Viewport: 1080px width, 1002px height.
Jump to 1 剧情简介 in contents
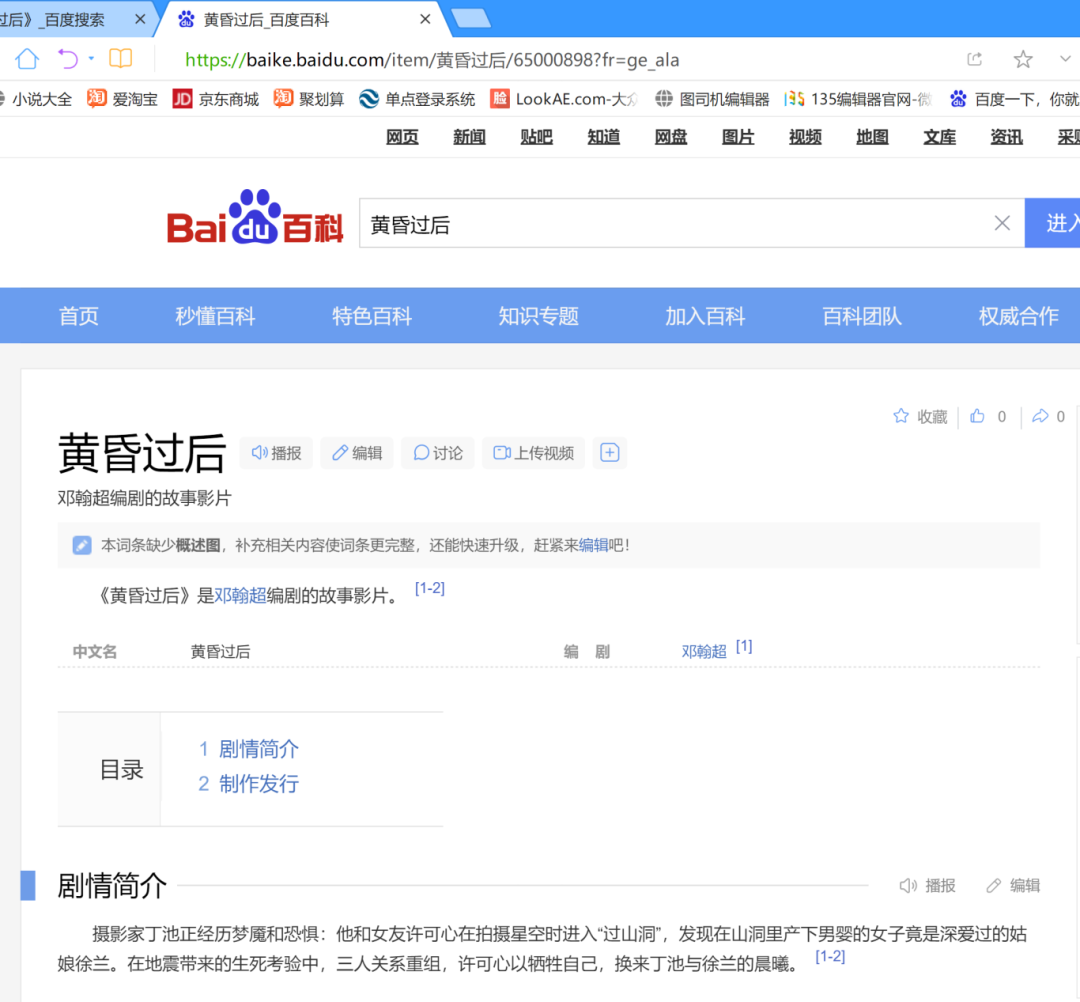[x=249, y=749]
